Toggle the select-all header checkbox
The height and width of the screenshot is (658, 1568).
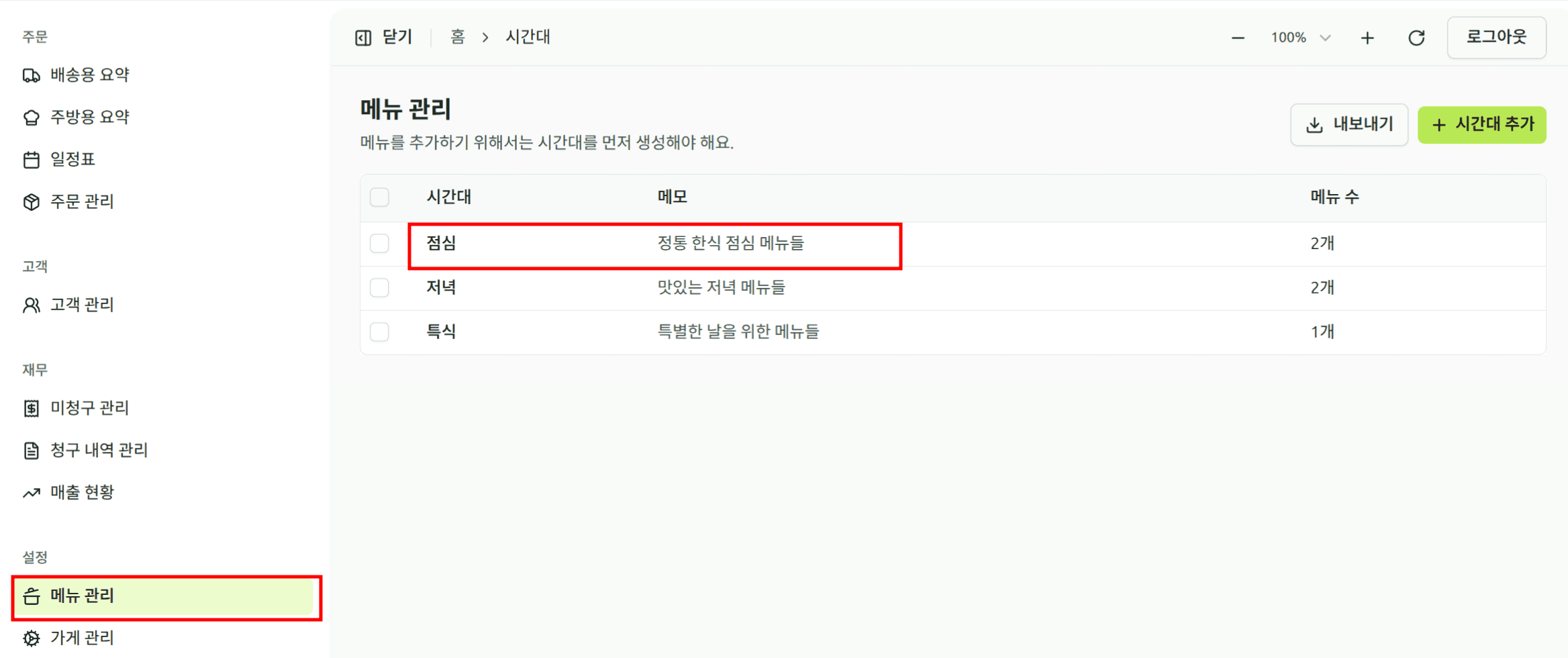(x=379, y=197)
